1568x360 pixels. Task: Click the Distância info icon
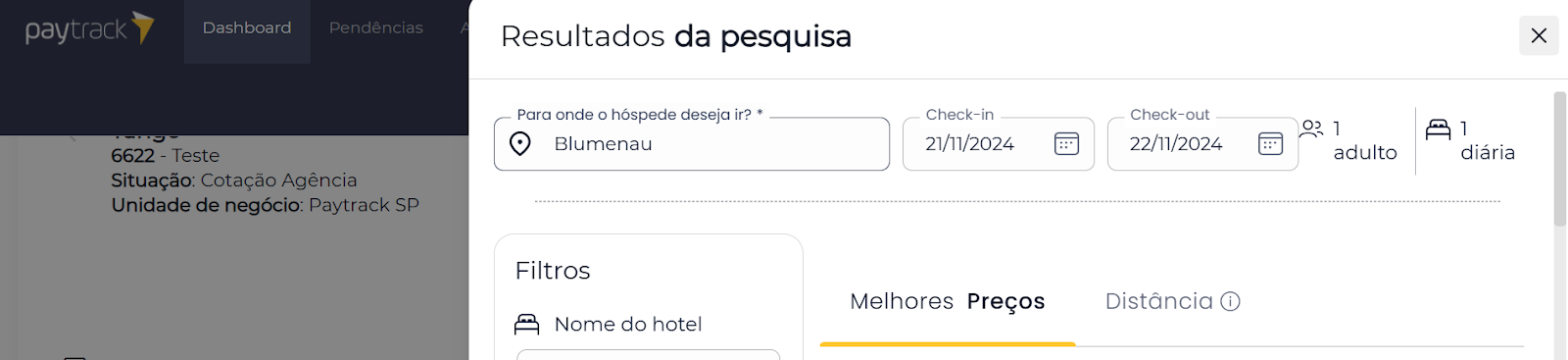coord(1230,301)
